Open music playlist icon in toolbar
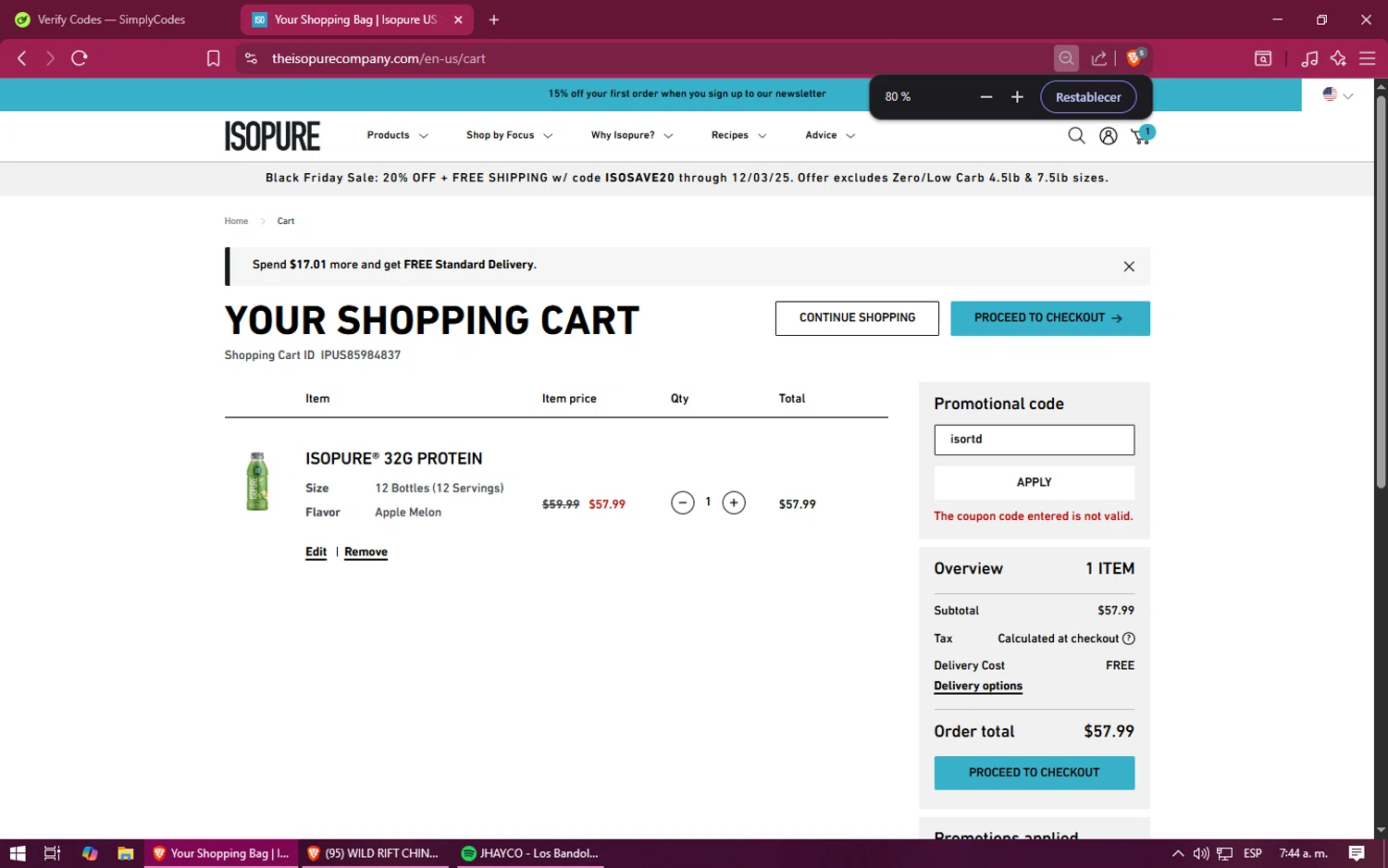The height and width of the screenshot is (868, 1388). pyautogui.click(x=1309, y=58)
